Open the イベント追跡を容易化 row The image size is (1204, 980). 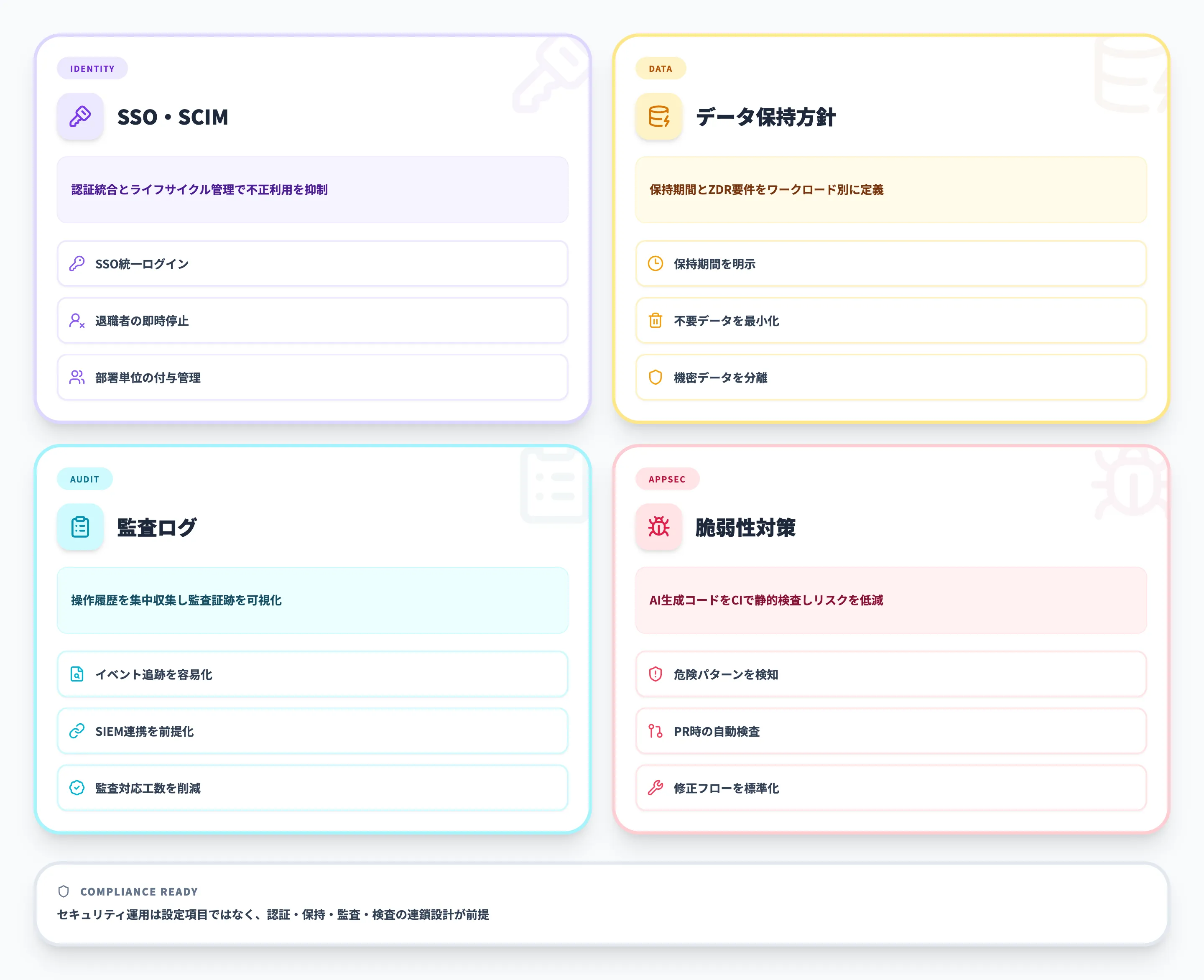(312, 674)
